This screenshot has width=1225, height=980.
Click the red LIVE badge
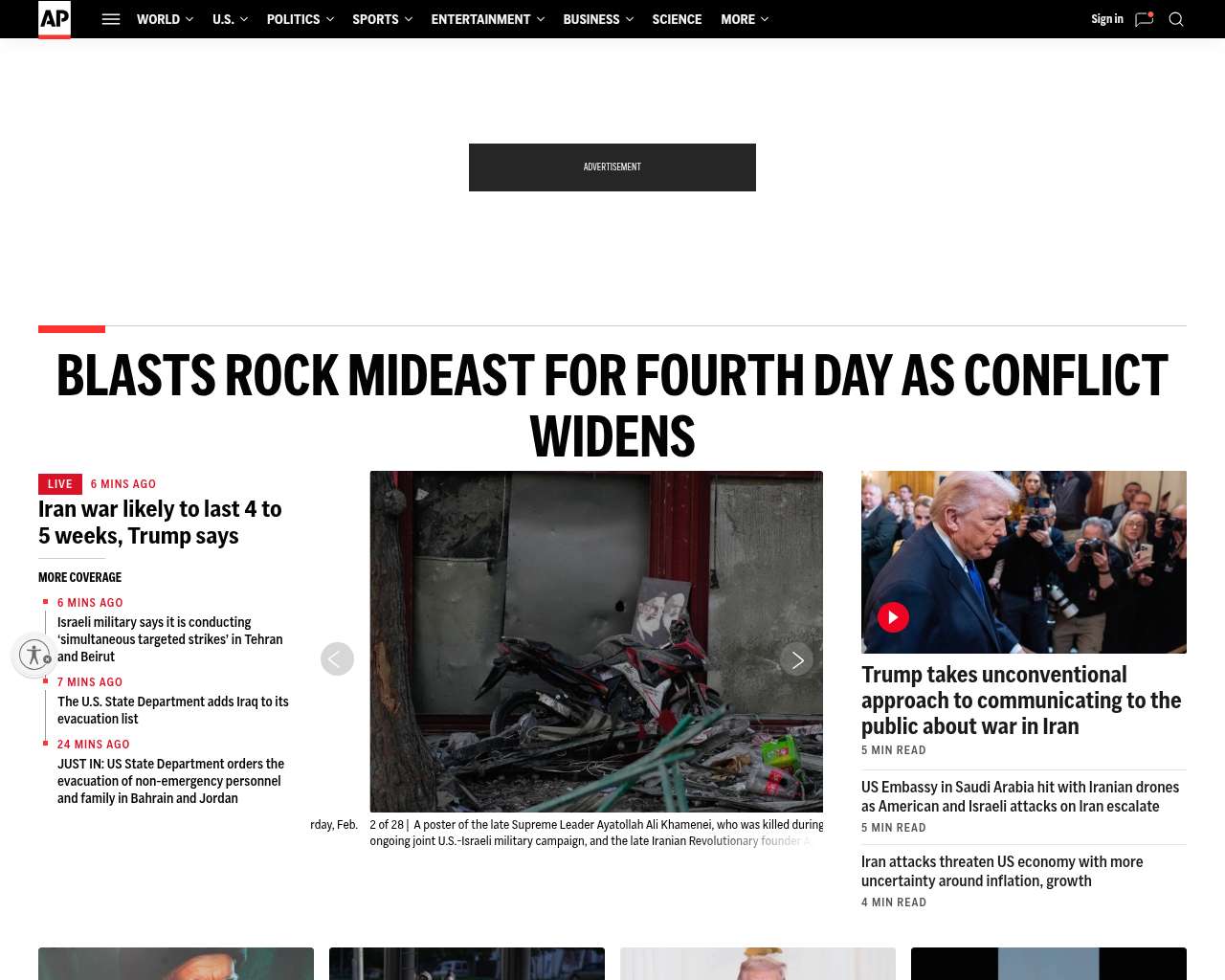[60, 484]
